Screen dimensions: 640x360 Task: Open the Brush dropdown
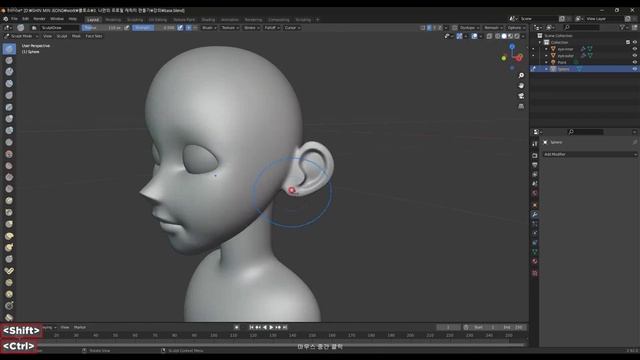coord(209,28)
